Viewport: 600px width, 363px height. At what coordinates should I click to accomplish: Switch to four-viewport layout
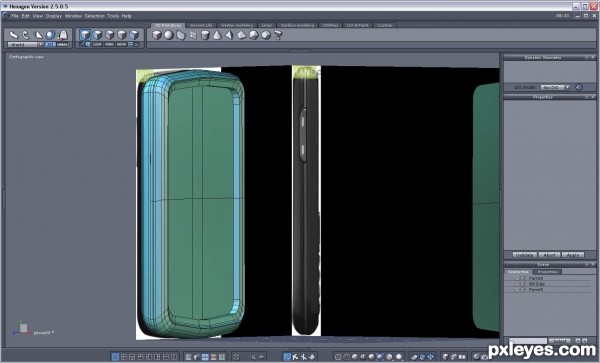(124, 357)
